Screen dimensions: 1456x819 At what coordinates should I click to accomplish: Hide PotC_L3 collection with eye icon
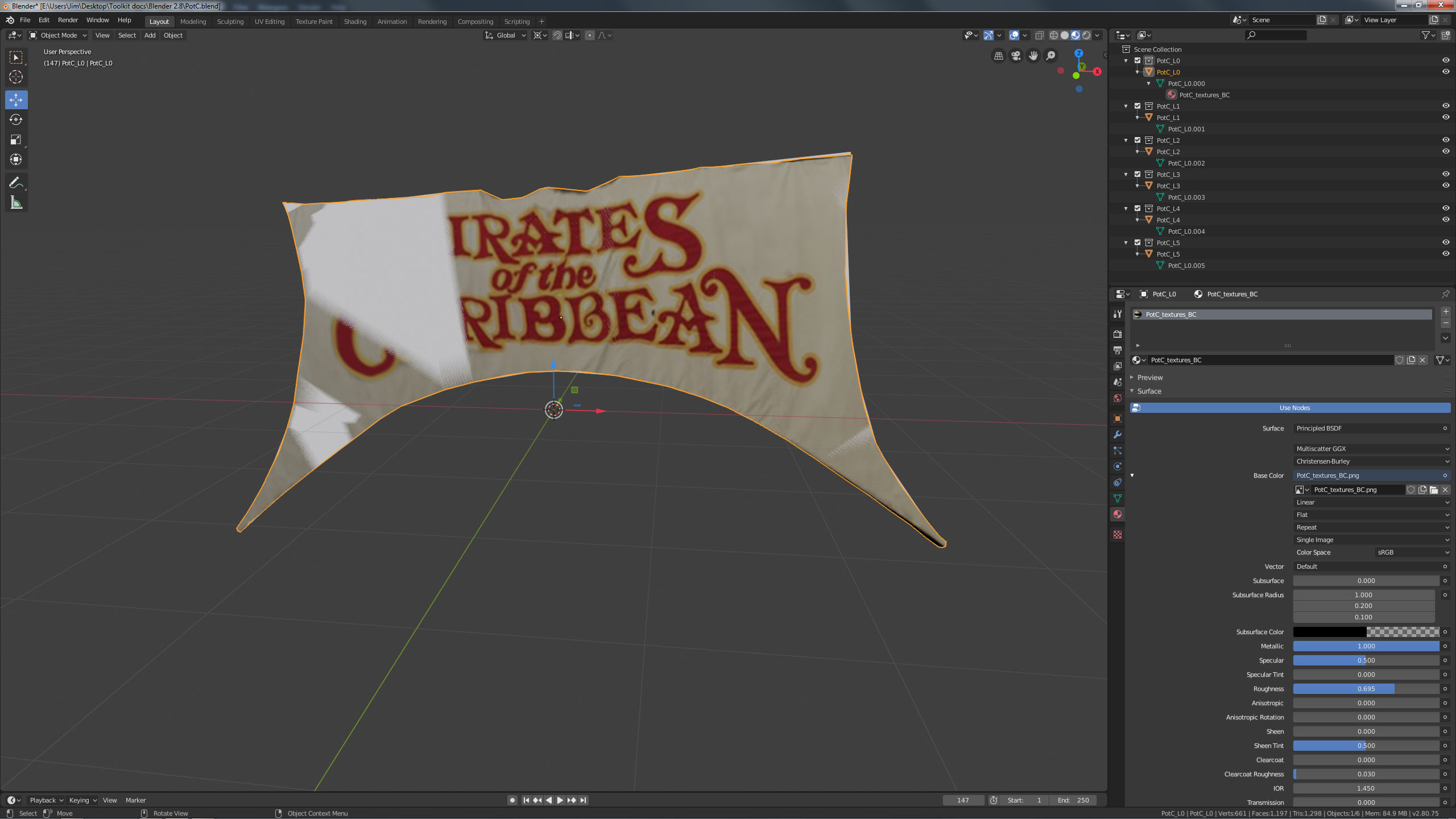click(x=1446, y=174)
